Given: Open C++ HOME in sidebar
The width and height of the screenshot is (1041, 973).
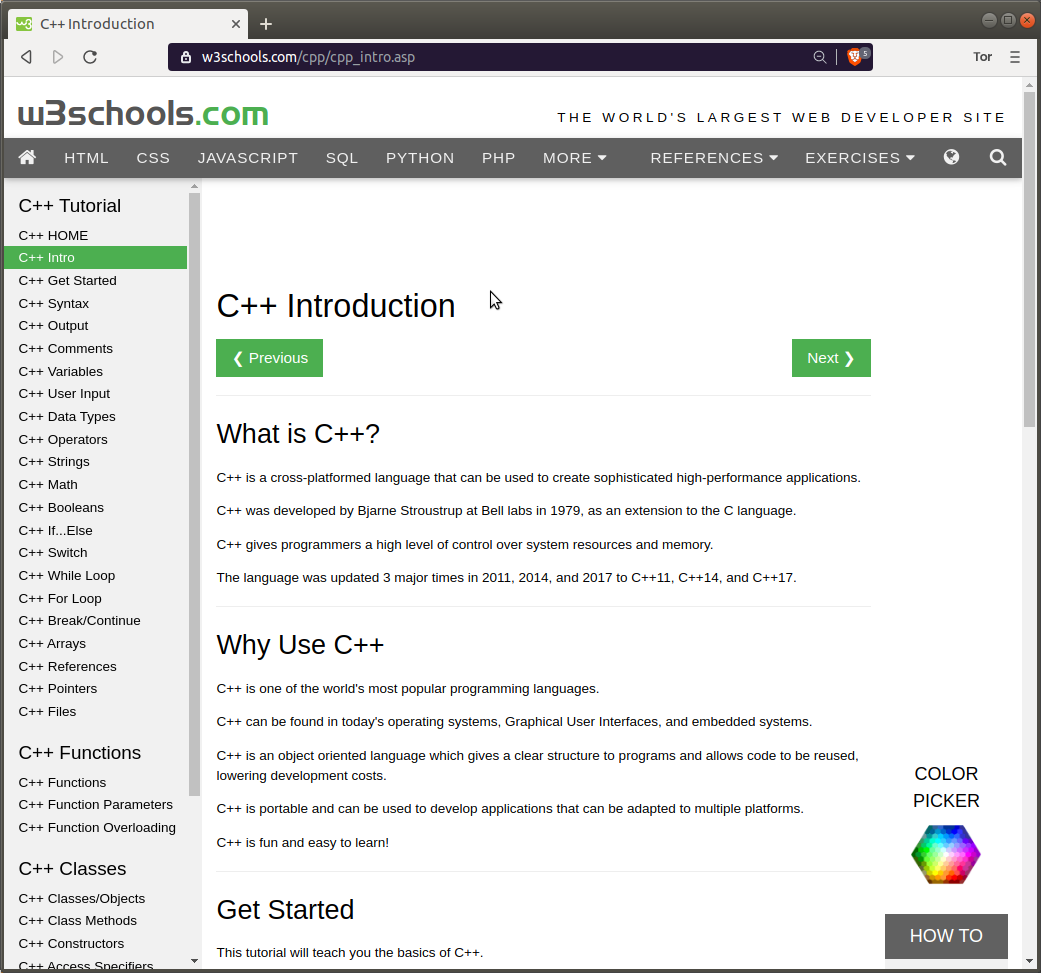Looking at the screenshot, I should 53,236.
